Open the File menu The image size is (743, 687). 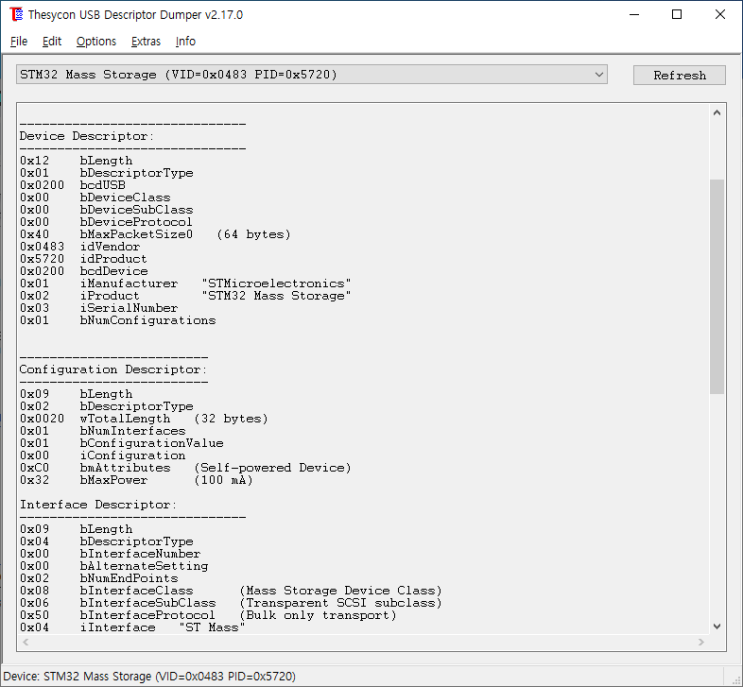click(18, 41)
